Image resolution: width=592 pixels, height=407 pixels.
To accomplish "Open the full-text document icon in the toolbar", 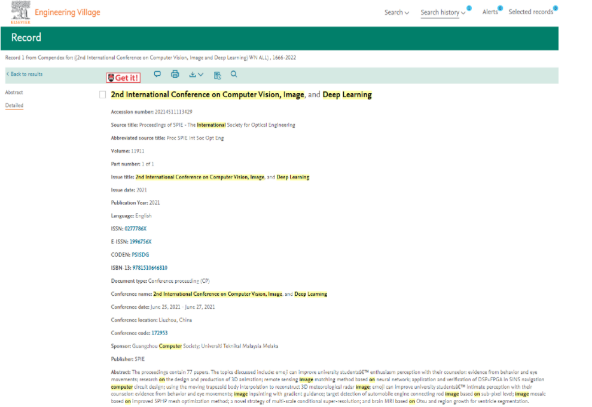I will [217, 75].
